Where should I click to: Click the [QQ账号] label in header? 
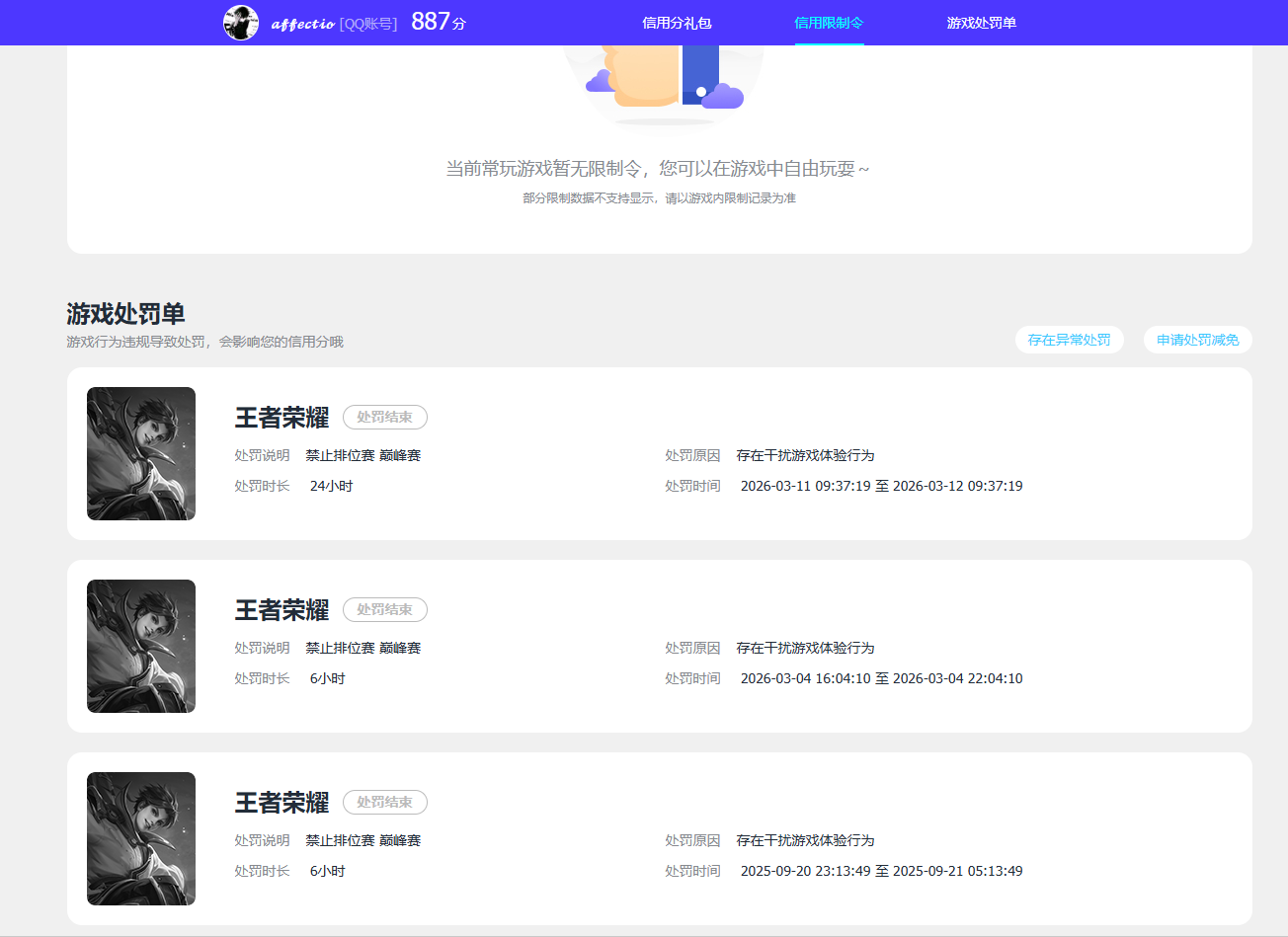point(368,24)
